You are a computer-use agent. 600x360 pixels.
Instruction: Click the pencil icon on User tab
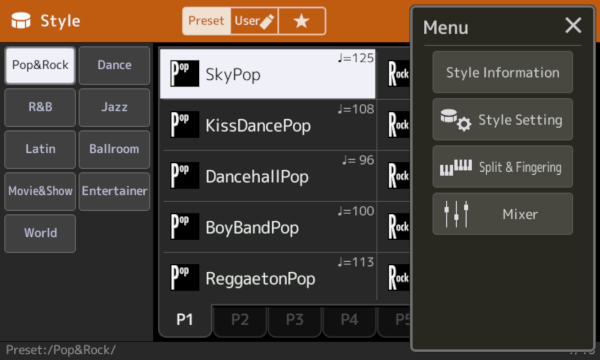266,21
